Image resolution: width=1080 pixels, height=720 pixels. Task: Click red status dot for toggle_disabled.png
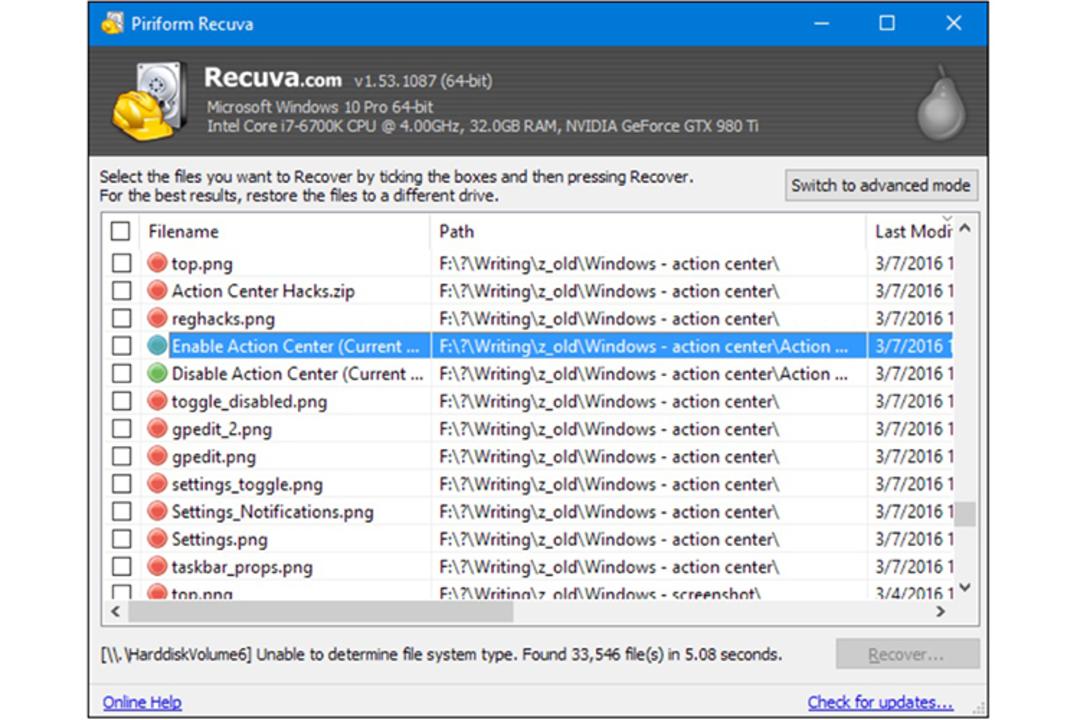(x=157, y=401)
